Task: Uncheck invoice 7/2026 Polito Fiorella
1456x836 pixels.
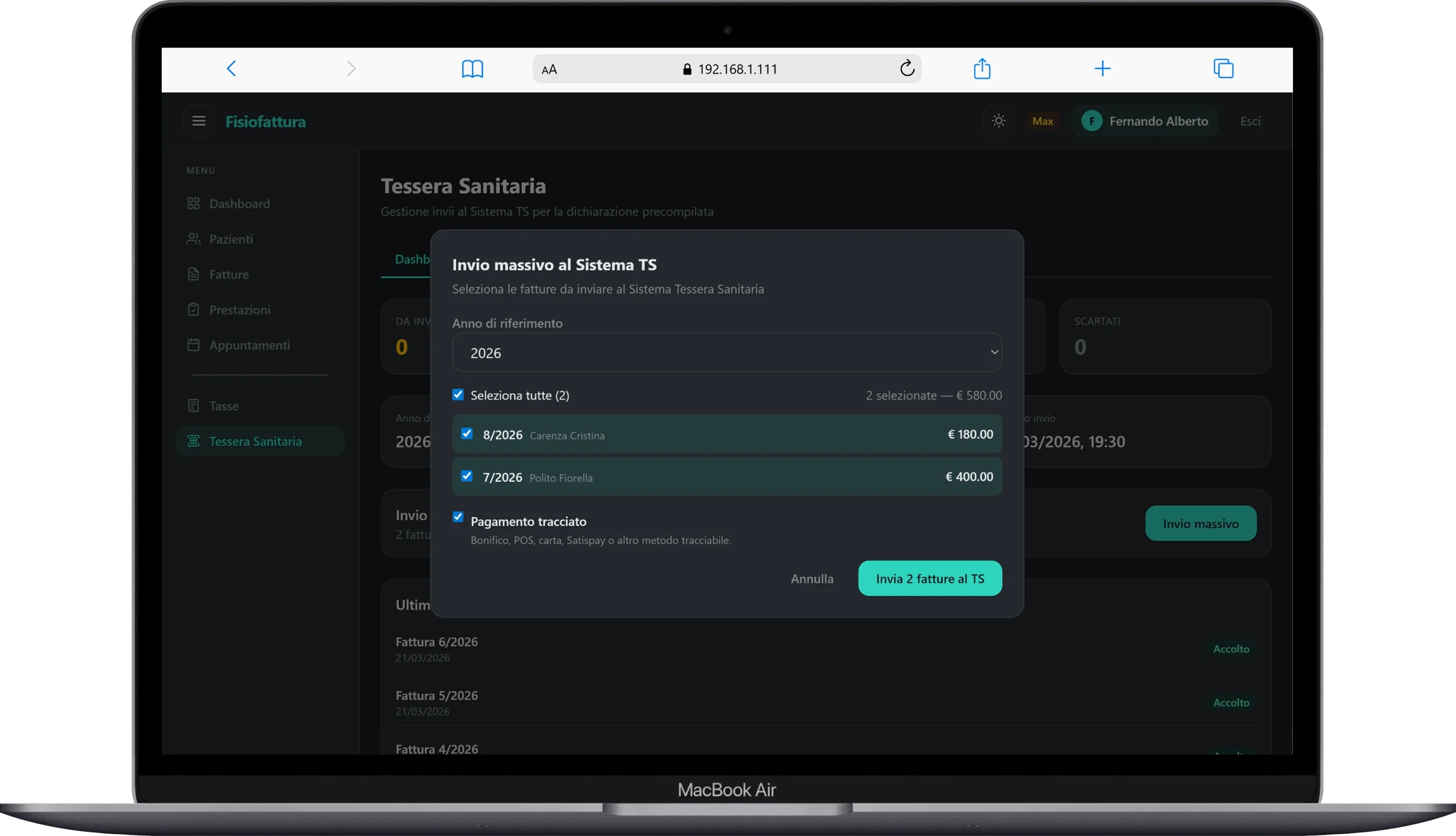Action: coord(467,476)
